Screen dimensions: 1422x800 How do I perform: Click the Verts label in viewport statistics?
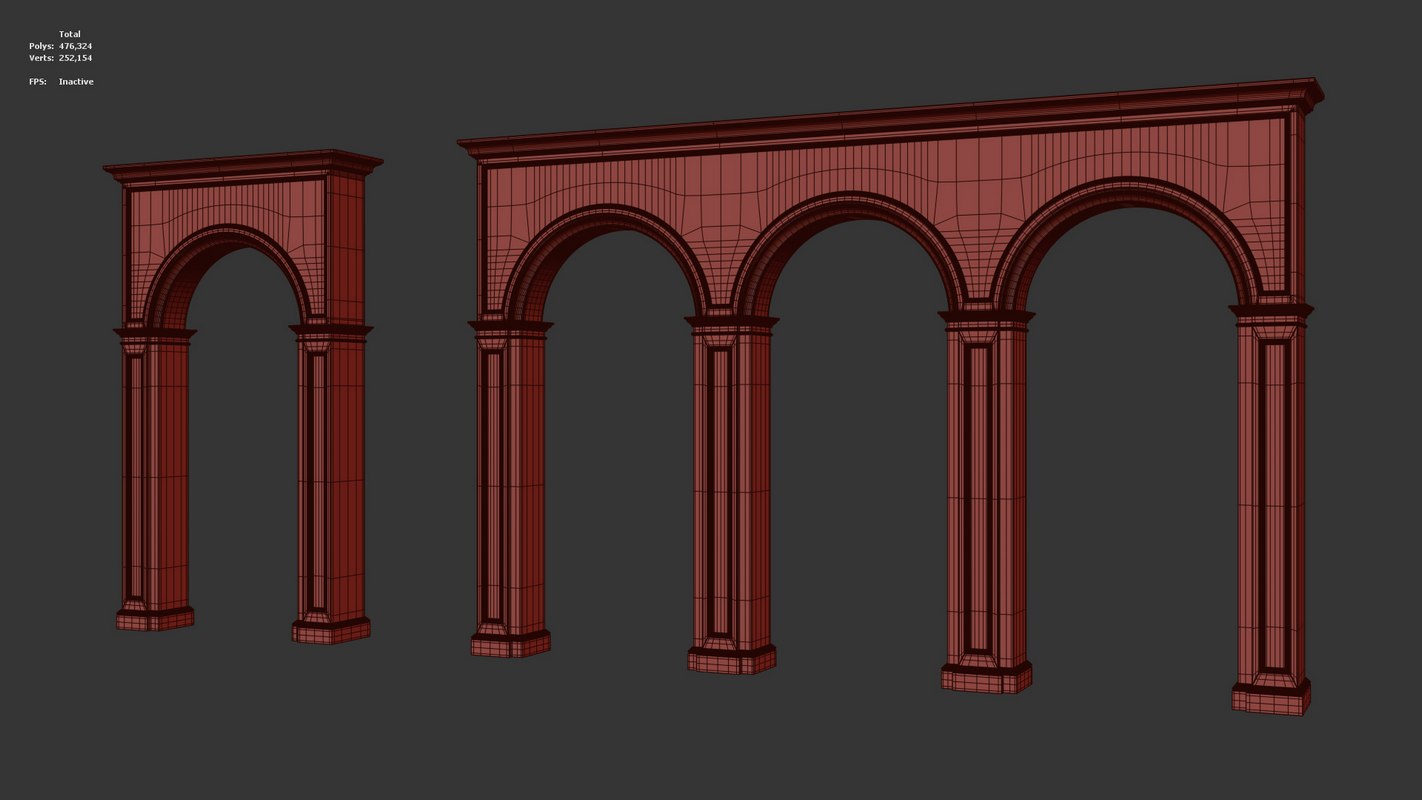tap(41, 58)
